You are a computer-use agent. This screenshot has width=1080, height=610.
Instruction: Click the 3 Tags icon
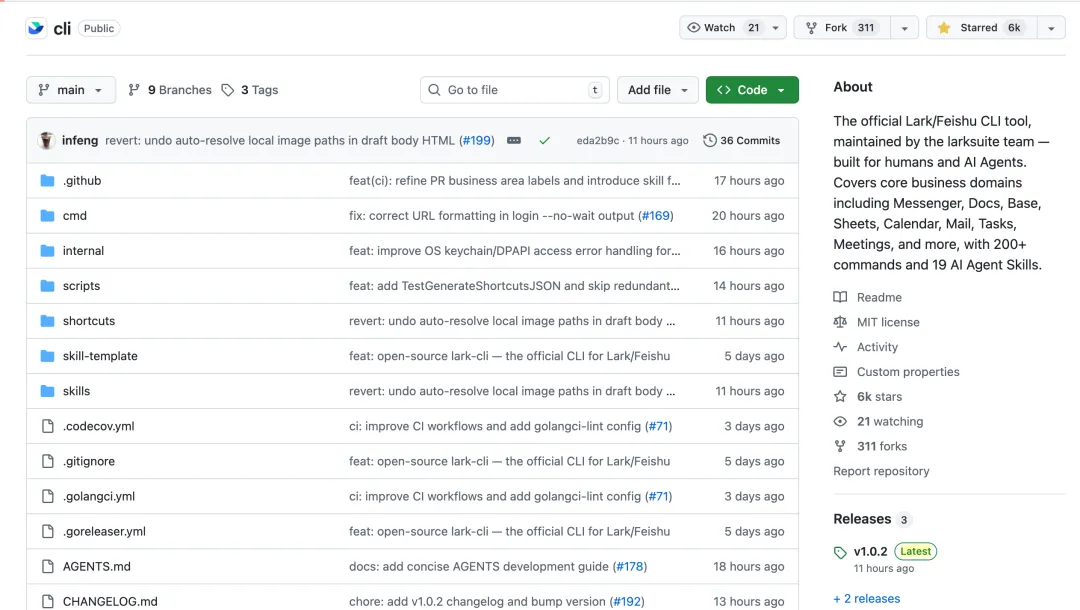[228, 90]
